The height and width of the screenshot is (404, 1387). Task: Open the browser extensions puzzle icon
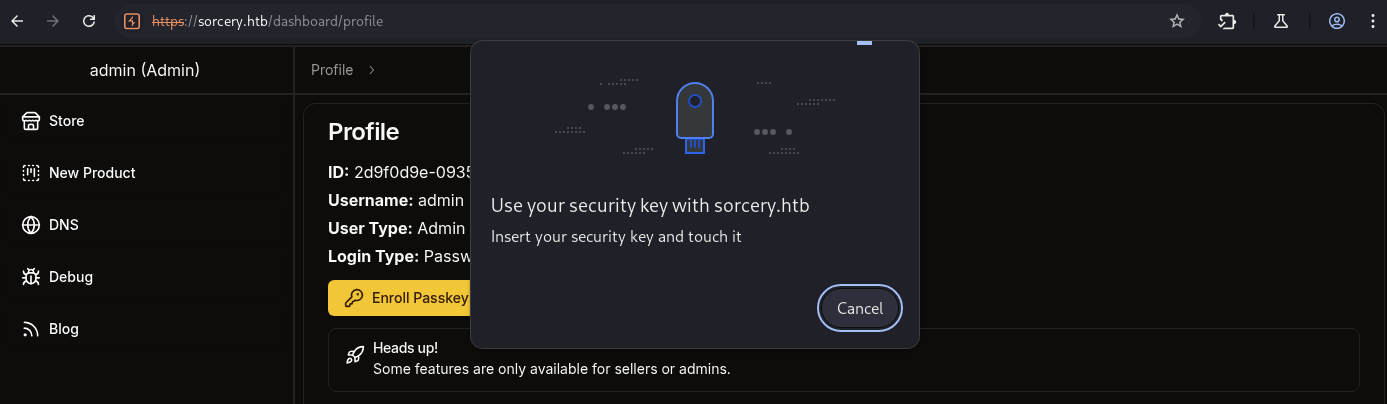click(1227, 21)
